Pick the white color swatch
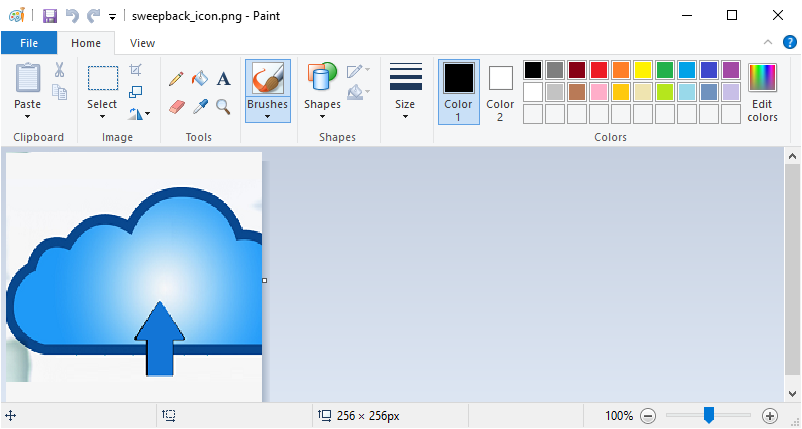Viewport: 802px width, 429px height. pyautogui.click(x=532, y=92)
